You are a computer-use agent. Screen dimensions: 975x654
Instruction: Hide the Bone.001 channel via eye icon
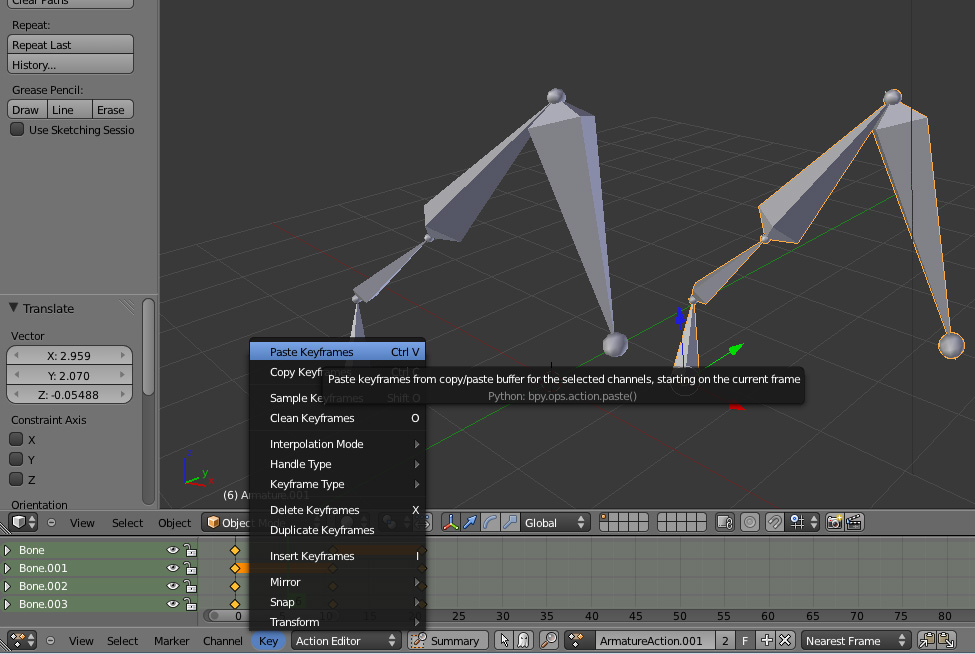[173, 568]
